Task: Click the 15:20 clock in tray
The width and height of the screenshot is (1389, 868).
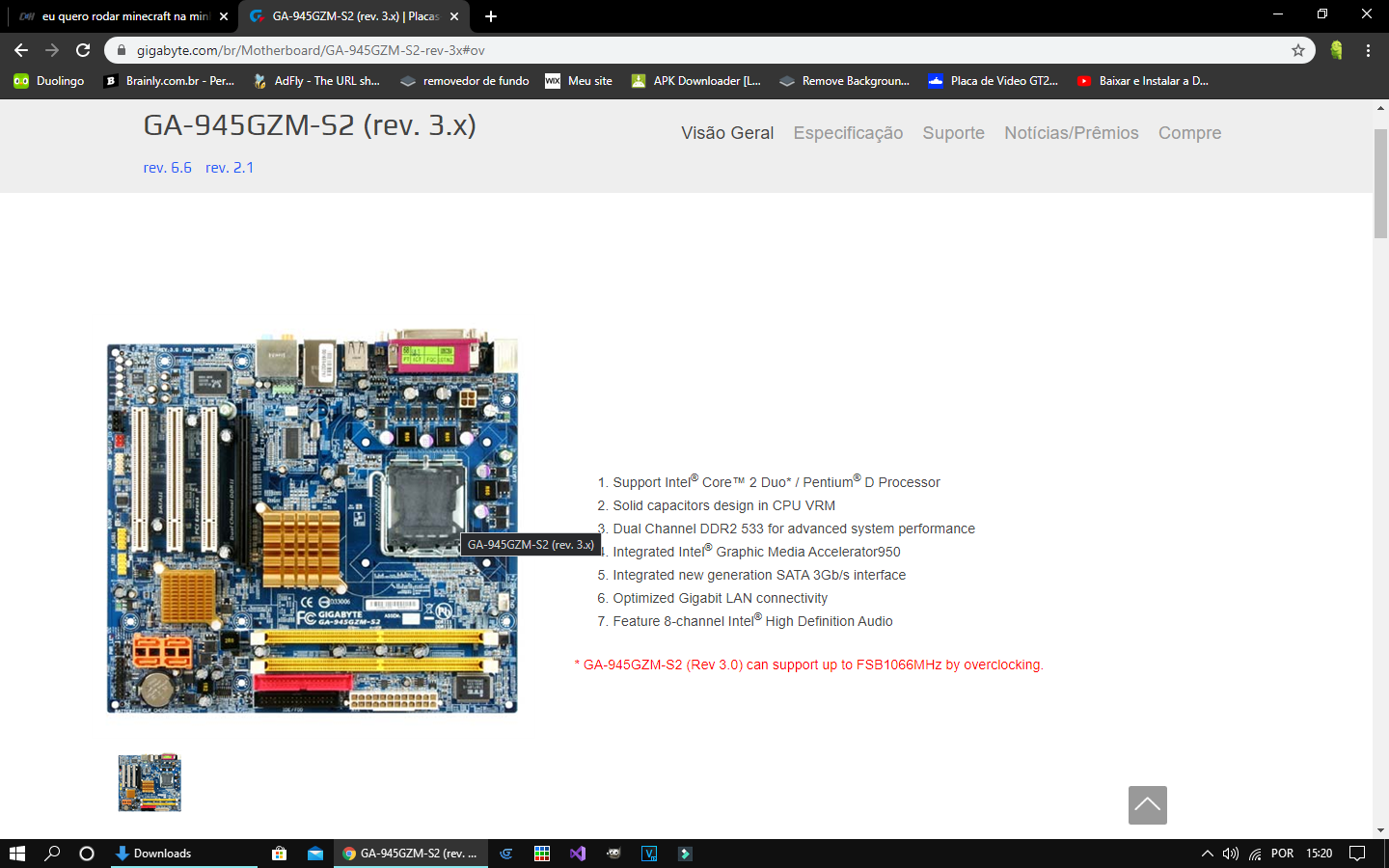Action: tap(1319, 854)
